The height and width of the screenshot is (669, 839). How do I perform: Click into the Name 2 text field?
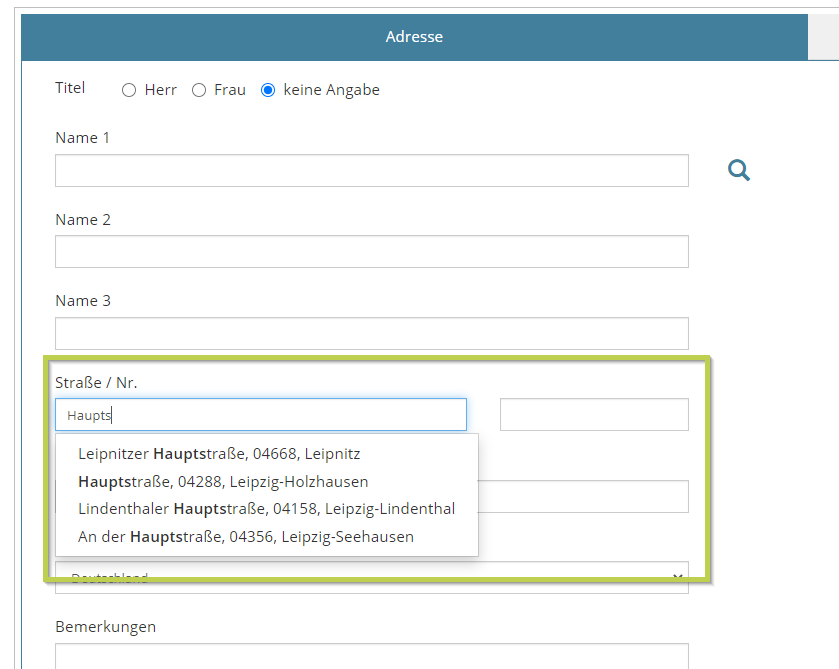point(371,252)
